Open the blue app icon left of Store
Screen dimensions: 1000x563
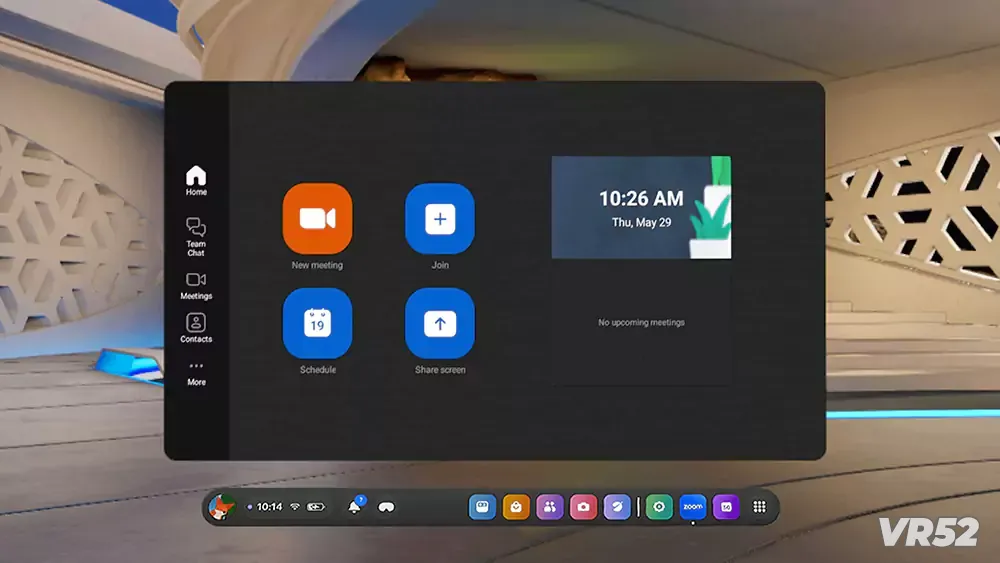[x=482, y=507]
